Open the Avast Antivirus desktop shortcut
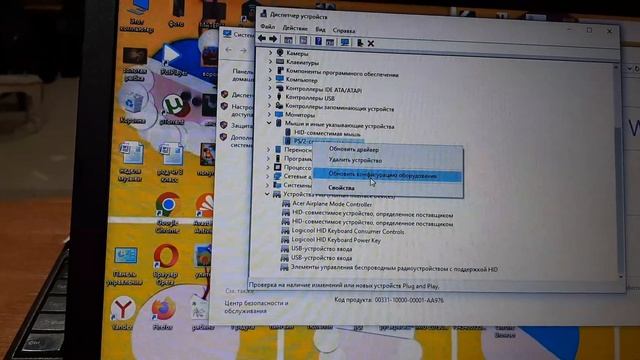This screenshot has height=360, width=640. pos(203,213)
